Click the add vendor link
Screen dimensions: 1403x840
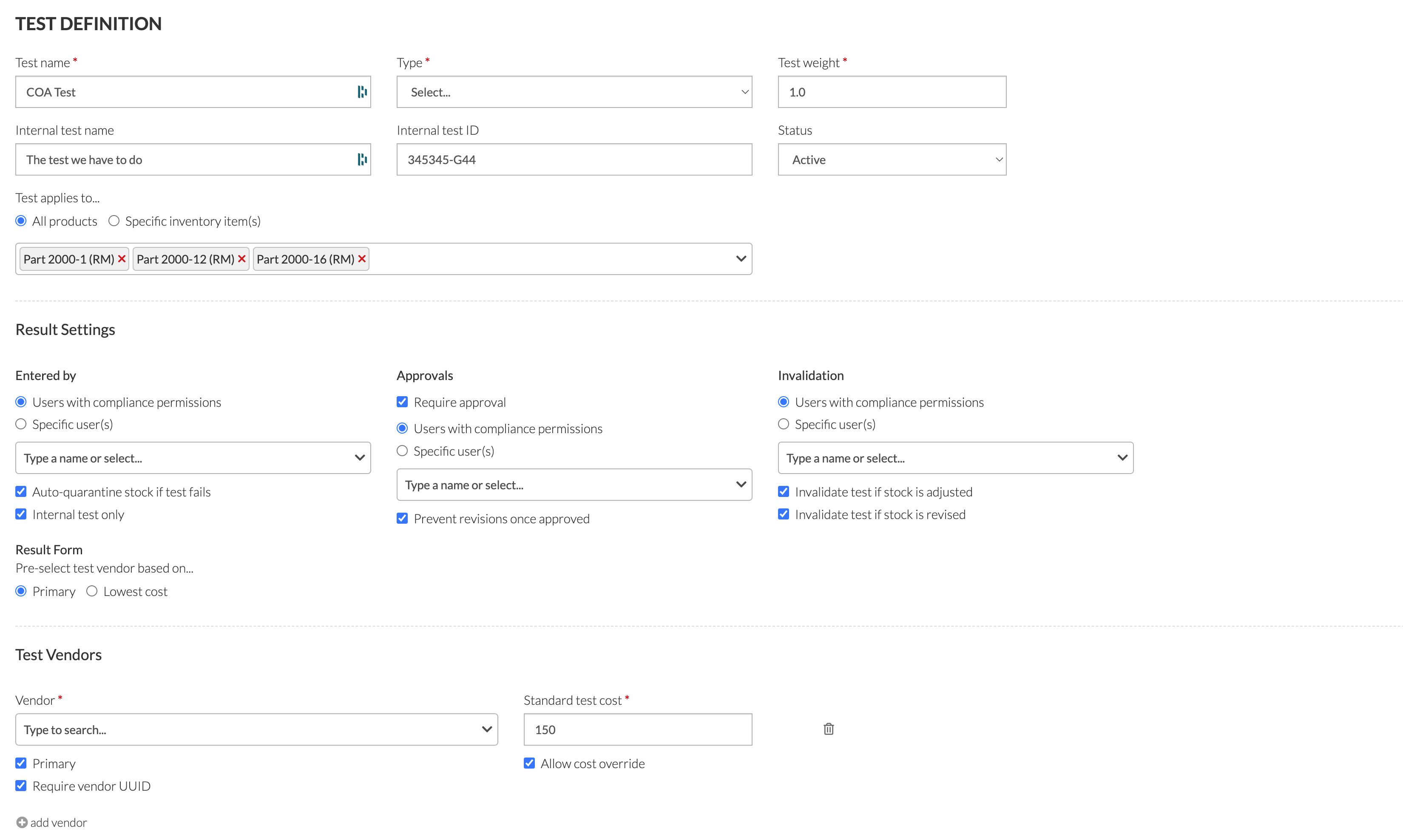point(58,822)
